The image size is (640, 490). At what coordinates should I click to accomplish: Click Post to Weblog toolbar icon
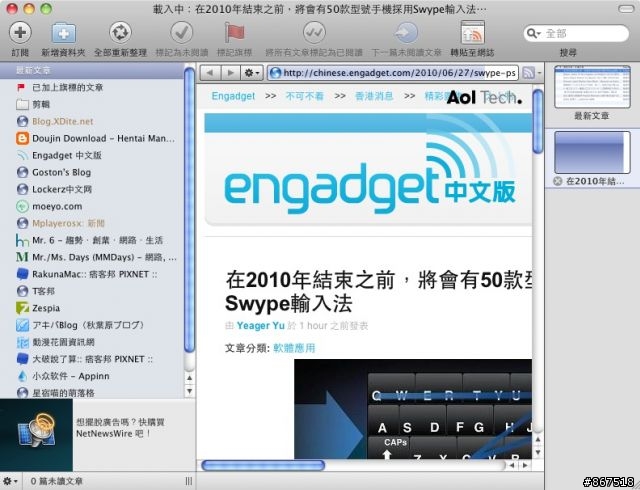click(x=472, y=32)
